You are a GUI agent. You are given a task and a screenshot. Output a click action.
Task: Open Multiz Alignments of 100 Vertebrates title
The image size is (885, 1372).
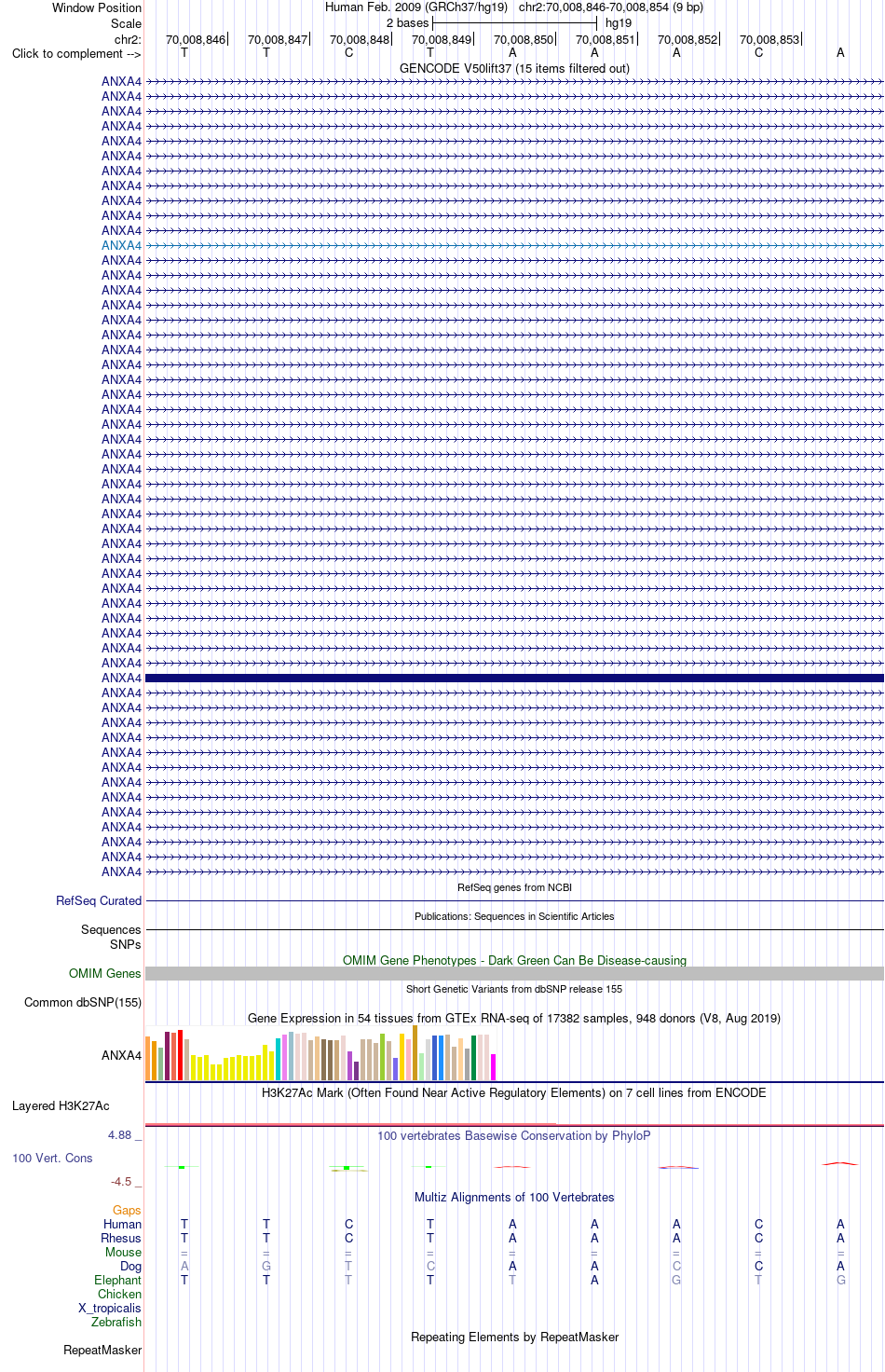[514, 1197]
